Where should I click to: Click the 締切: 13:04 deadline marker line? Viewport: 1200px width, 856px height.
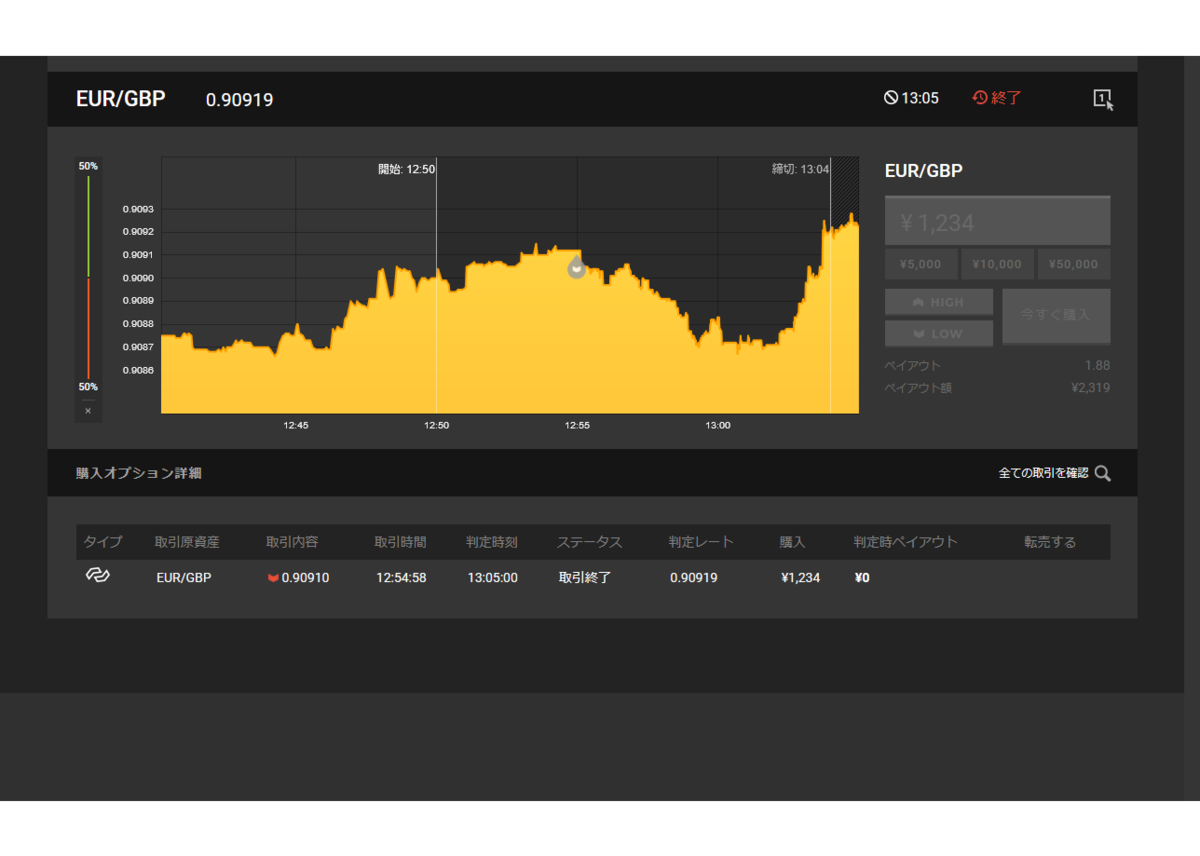830,285
